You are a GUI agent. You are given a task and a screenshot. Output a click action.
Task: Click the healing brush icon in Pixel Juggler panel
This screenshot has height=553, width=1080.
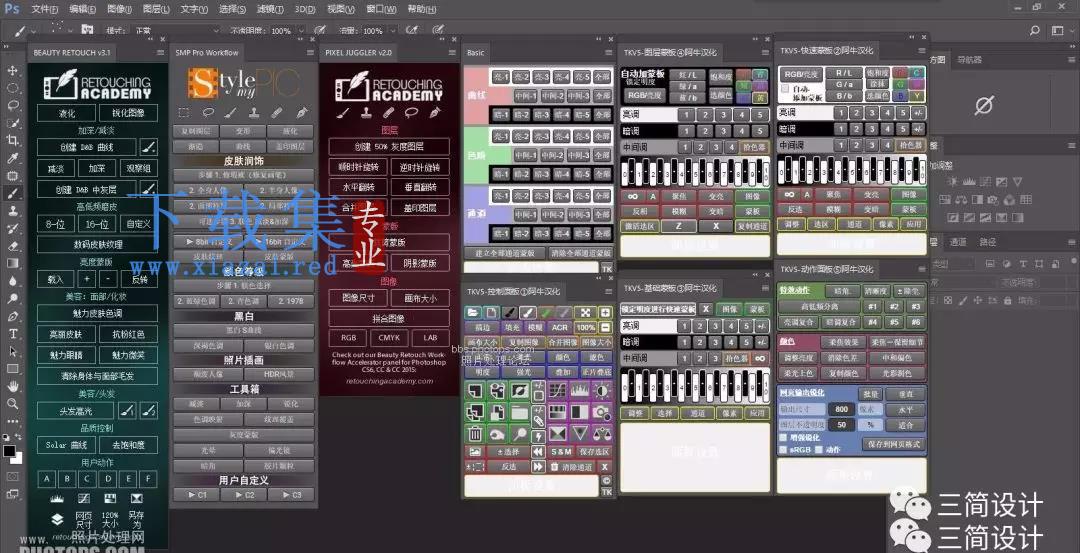tap(388, 112)
